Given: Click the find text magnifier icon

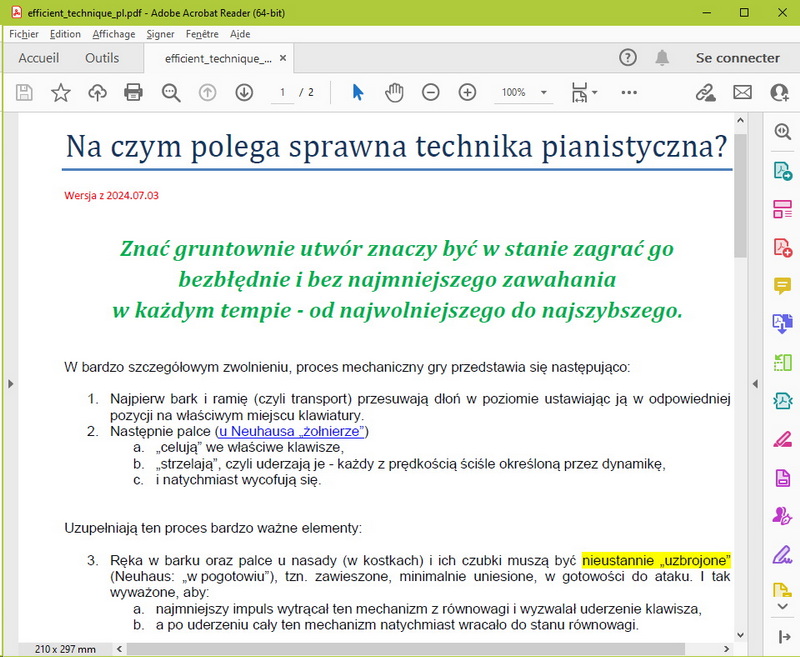Looking at the screenshot, I should click(x=171, y=93).
